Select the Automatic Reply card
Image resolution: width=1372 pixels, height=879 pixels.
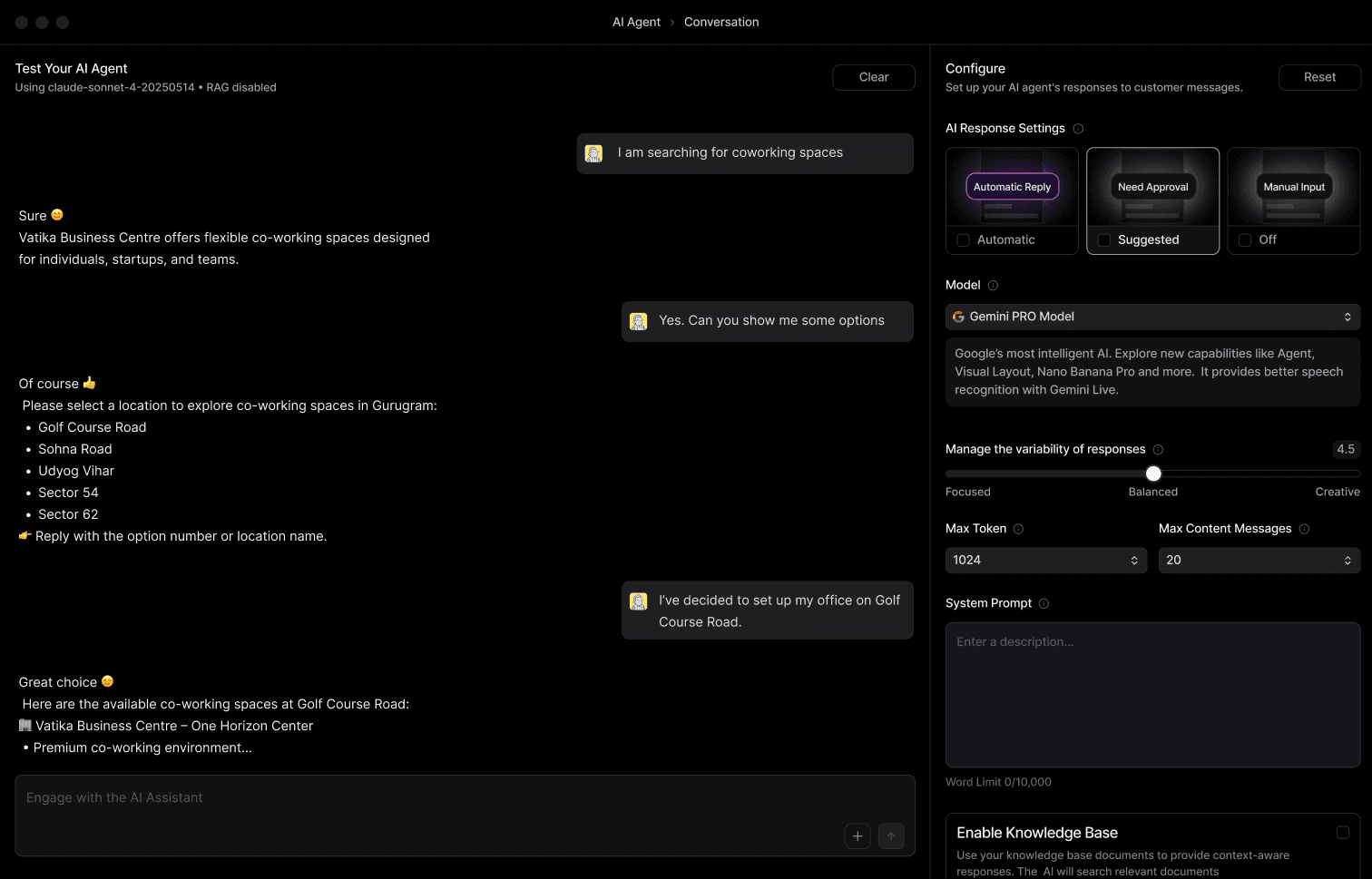(1012, 200)
